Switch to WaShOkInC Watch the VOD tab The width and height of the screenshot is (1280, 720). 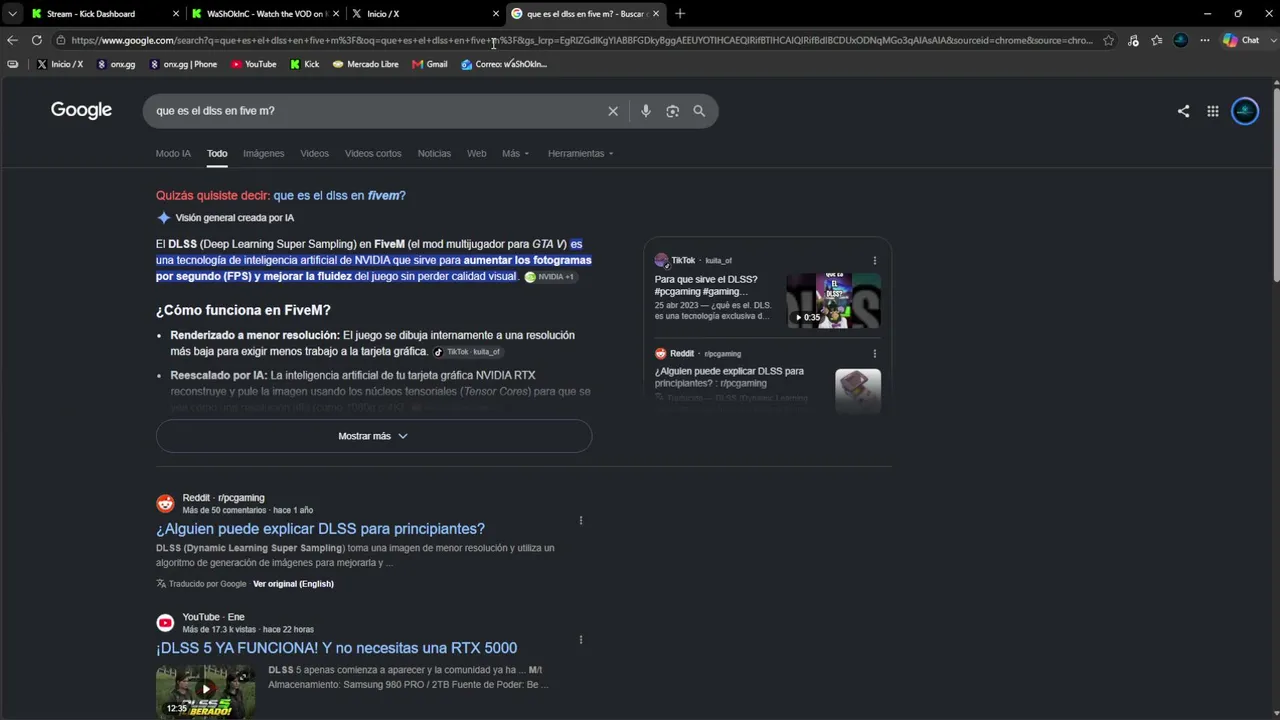(265, 14)
